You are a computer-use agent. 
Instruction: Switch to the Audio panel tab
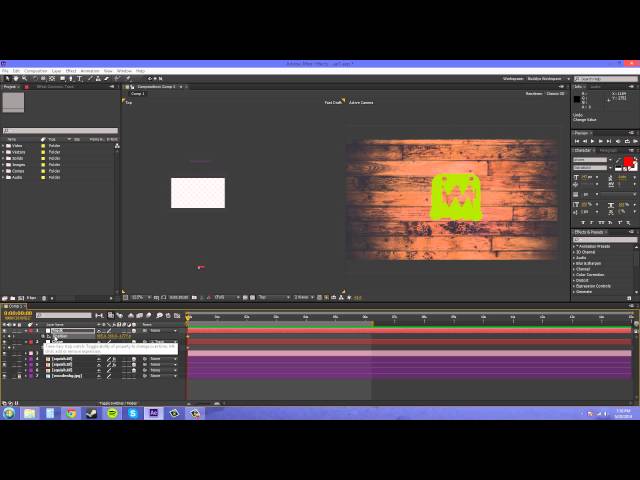[596, 87]
